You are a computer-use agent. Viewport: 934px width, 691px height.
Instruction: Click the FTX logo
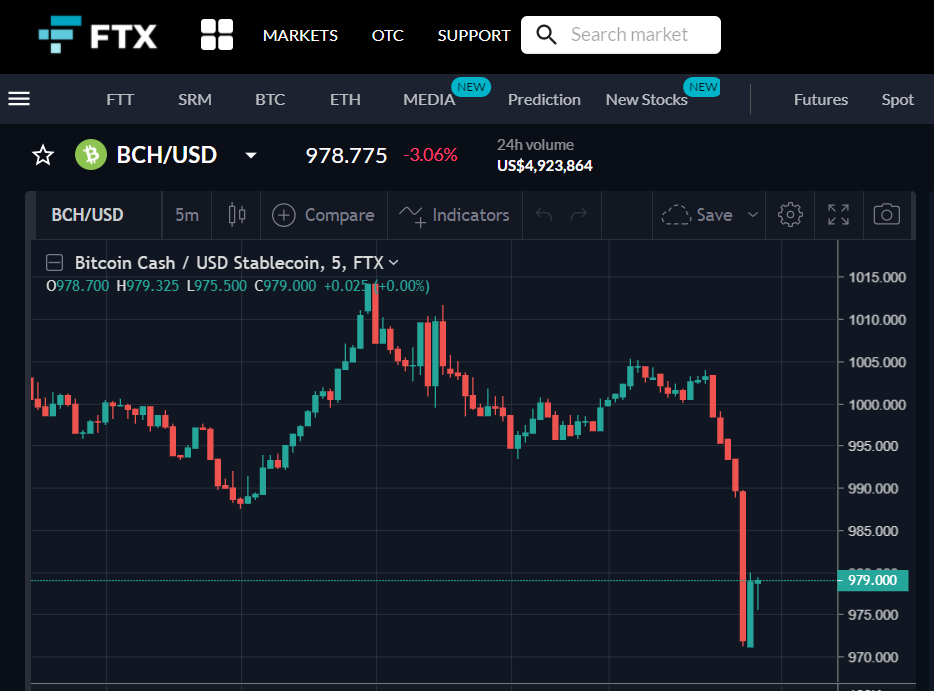click(x=98, y=35)
